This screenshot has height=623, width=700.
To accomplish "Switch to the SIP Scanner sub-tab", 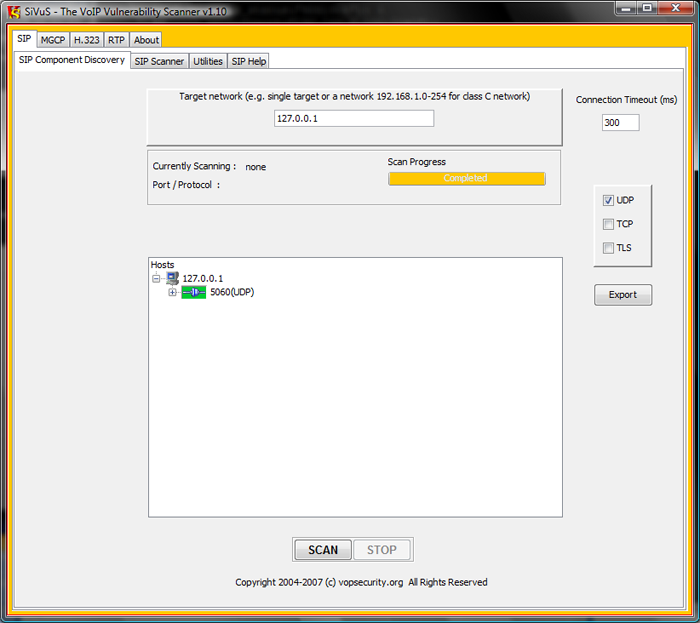I will (x=159, y=61).
